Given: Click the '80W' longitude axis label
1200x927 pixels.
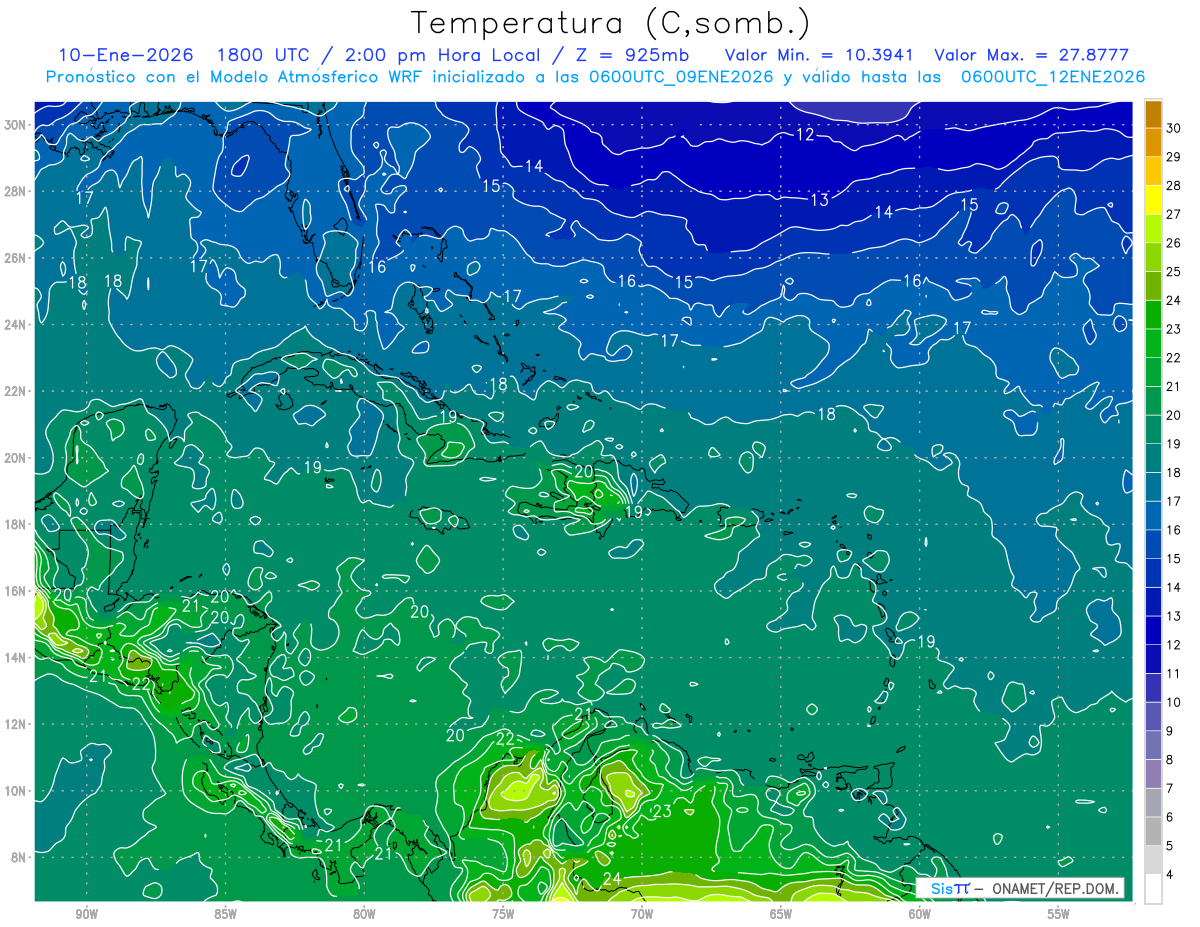Looking at the screenshot, I should click(364, 914).
